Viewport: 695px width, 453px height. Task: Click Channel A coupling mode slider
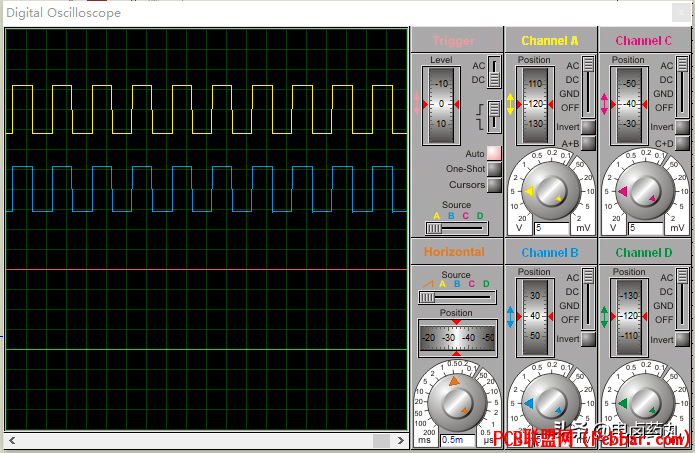[588, 86]
